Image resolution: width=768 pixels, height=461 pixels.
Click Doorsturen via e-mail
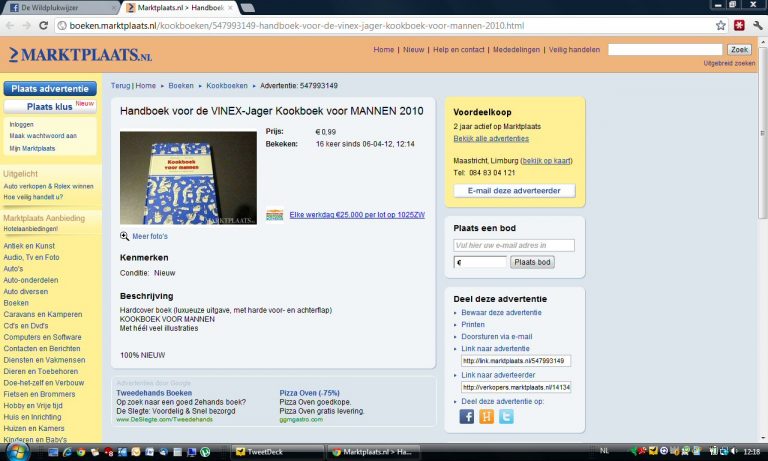(x=497, y=337)
